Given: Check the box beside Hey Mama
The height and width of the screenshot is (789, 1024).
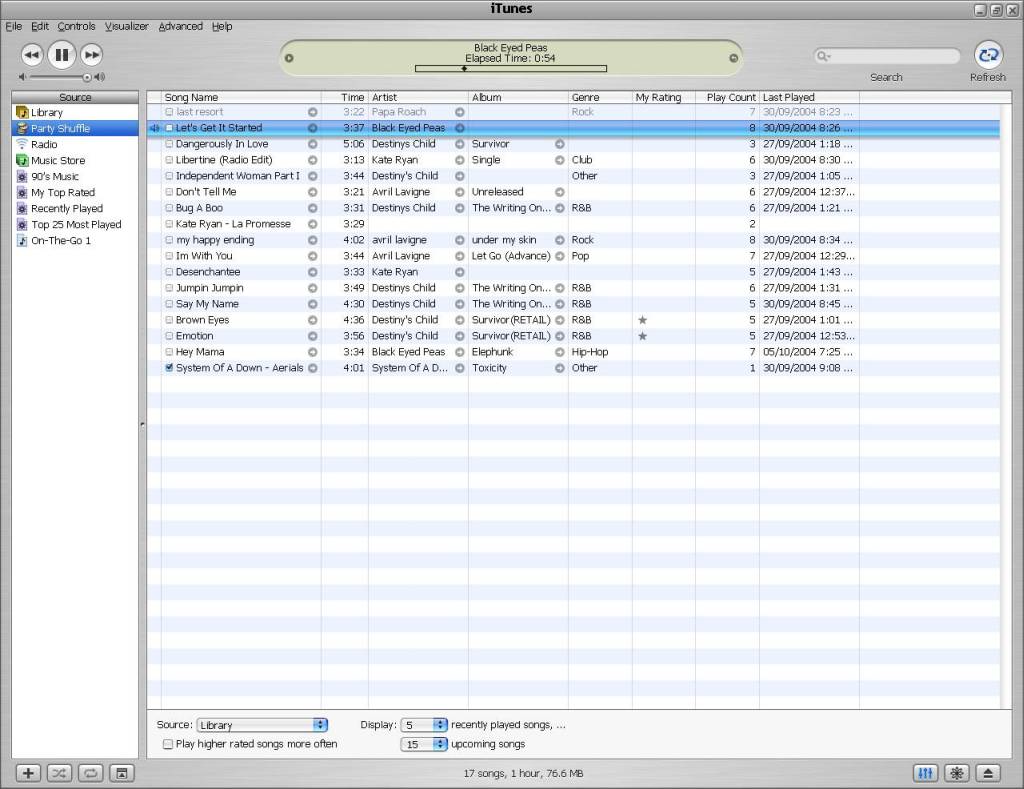Looking at the screenshot, I should point(169,352).
